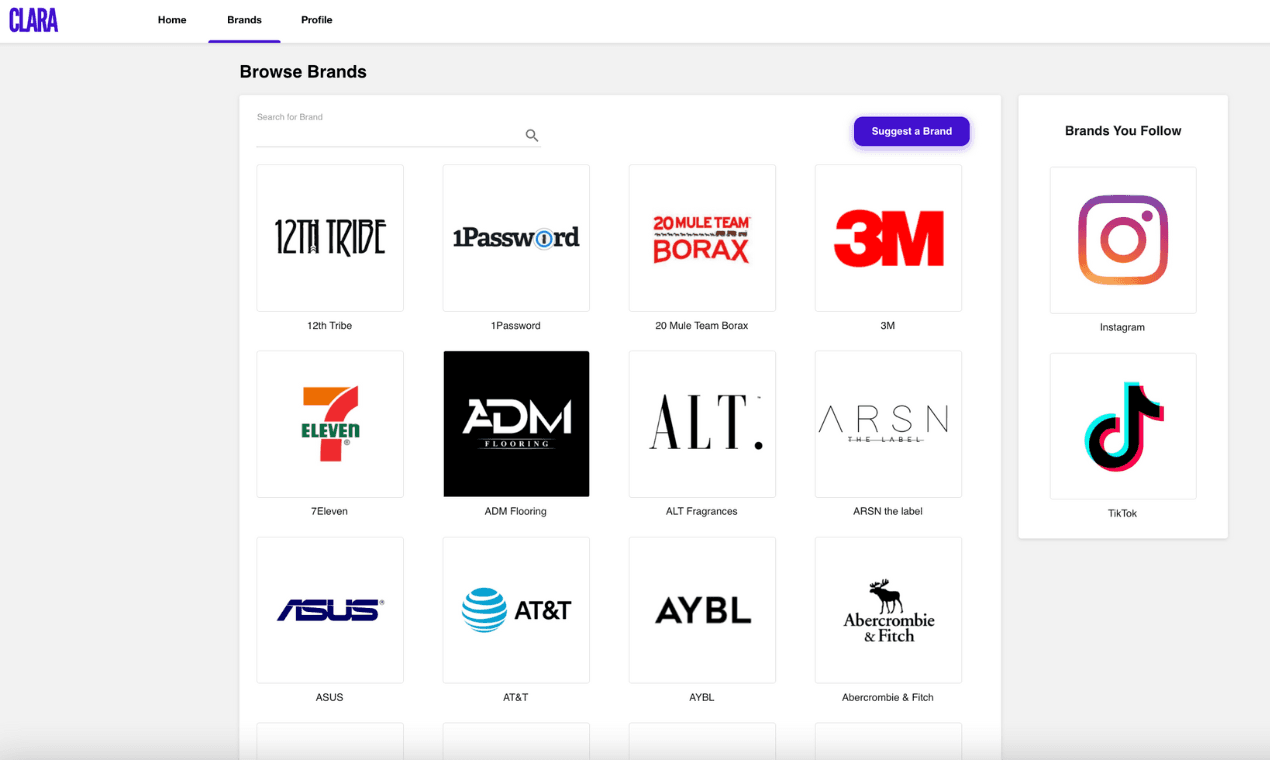Open the followed Instagram logo
Viewport: 1270px width, 760px height.
(1123, 240)
